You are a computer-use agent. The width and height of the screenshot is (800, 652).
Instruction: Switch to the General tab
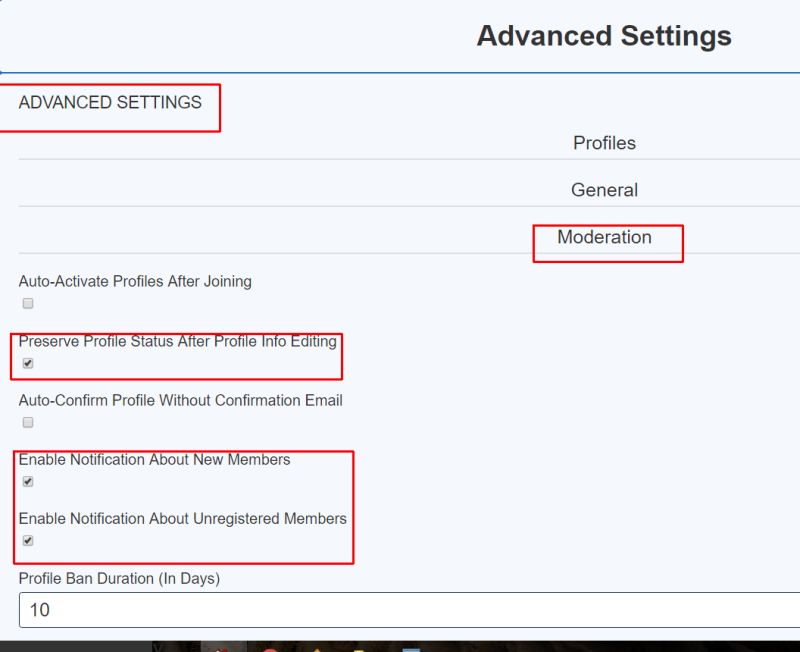604,190
